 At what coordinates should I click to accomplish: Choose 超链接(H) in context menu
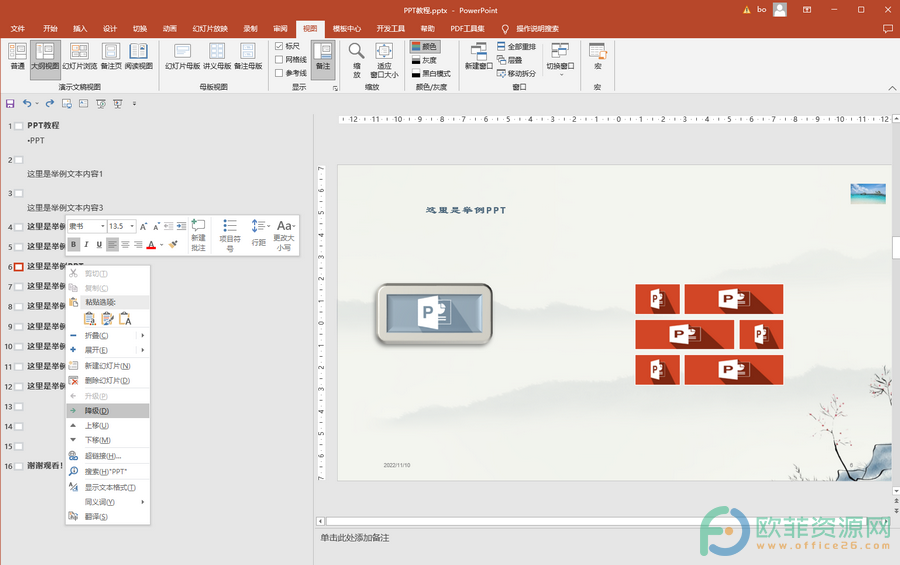108,456
